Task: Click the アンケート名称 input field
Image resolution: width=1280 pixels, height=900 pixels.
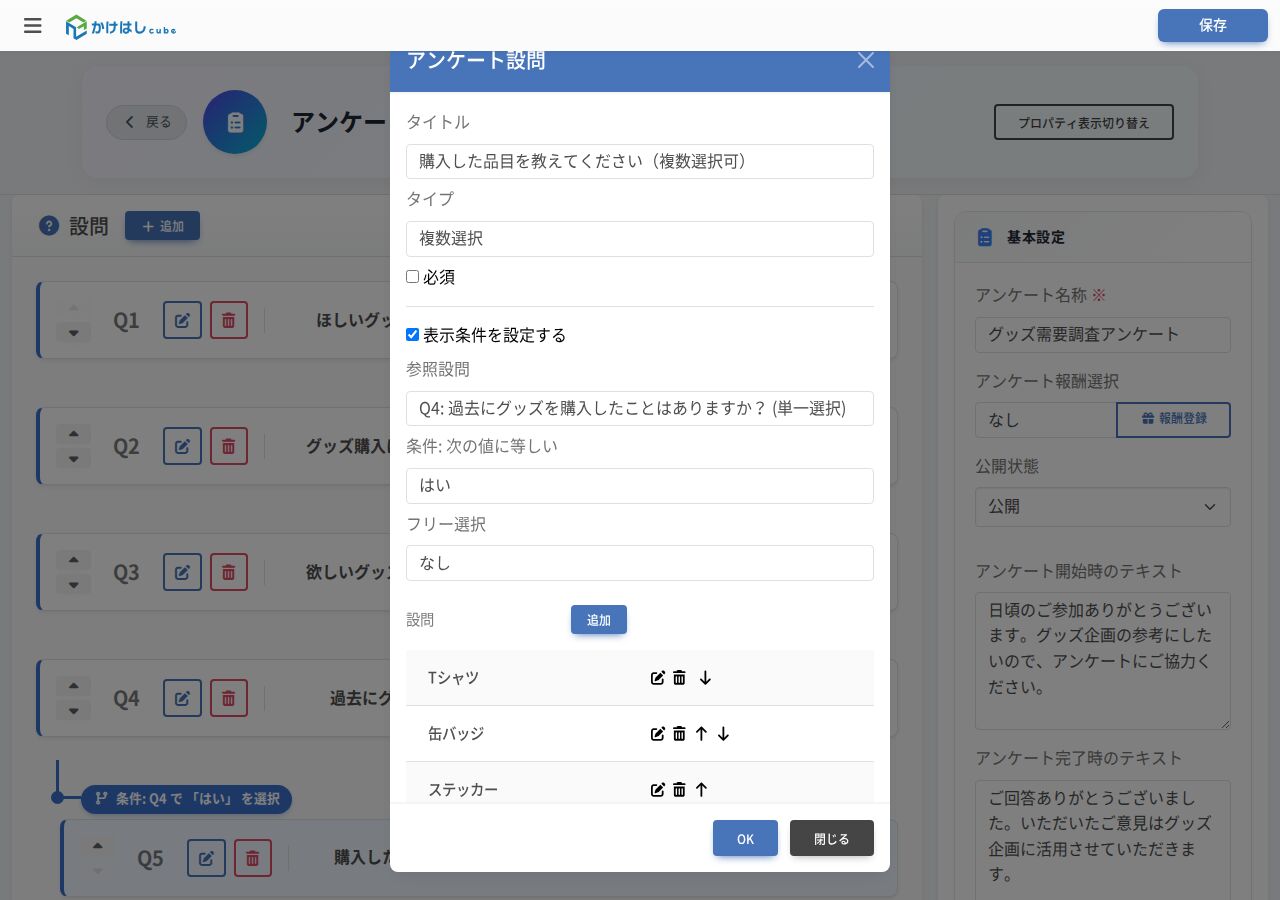Action: [x=1103, y=335]
